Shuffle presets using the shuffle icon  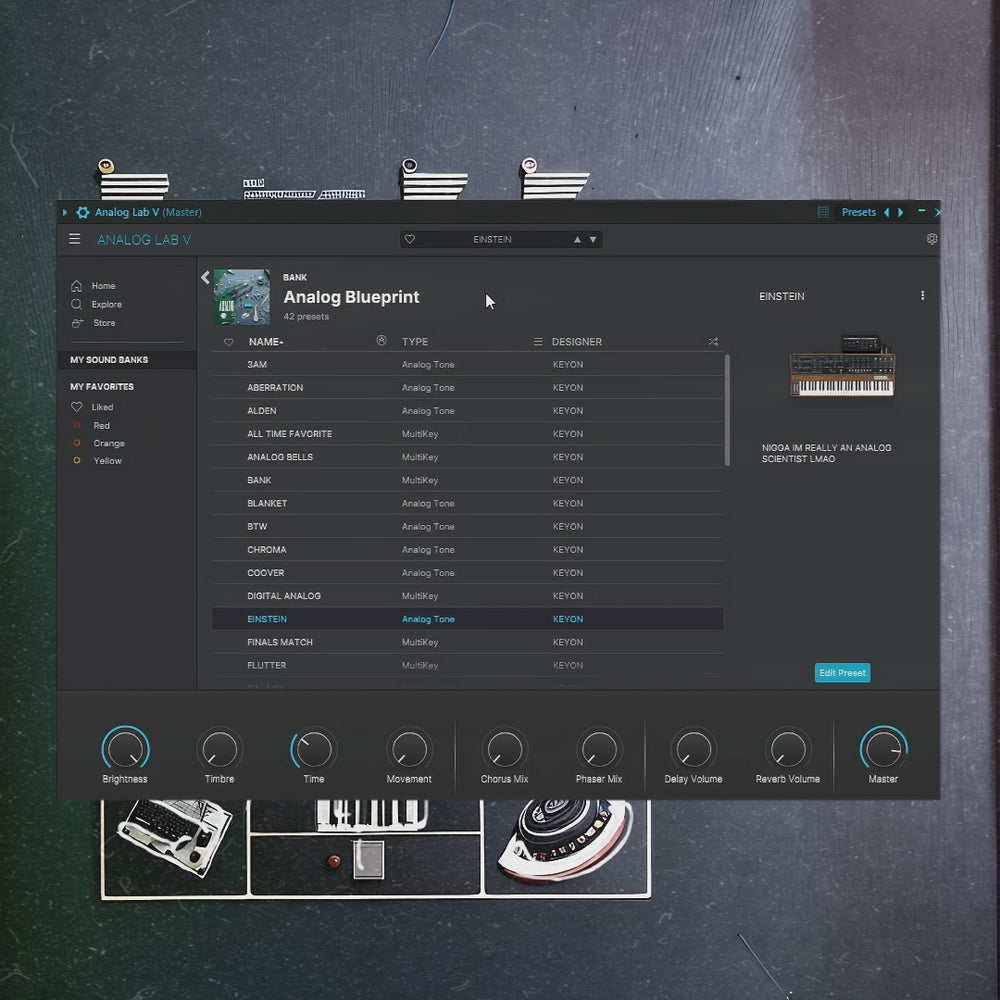[x=712, y=341]
